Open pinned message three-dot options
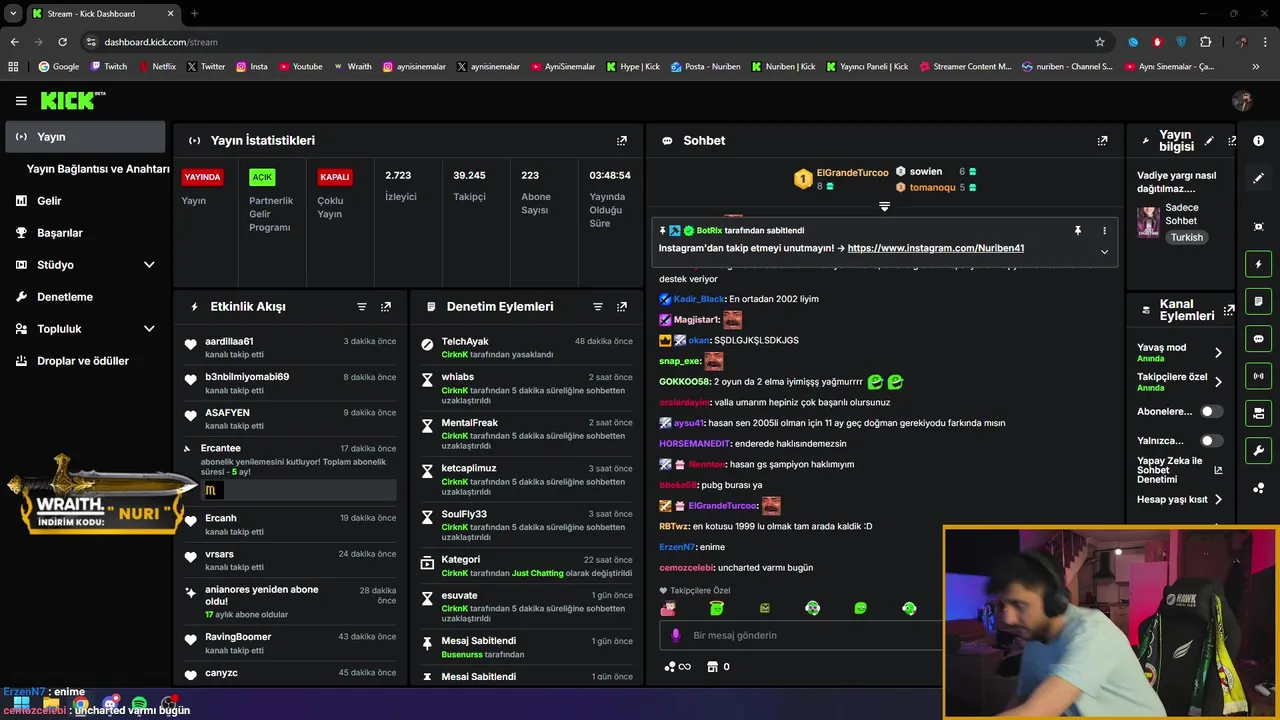Image resolution: width=1280 pixels, height=720 pixels. (1104, 230)
